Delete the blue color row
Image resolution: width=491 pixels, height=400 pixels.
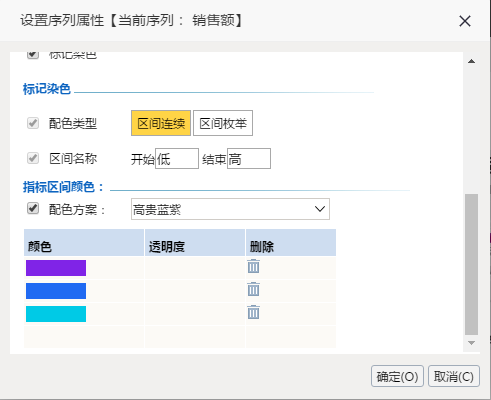point(253,289)
